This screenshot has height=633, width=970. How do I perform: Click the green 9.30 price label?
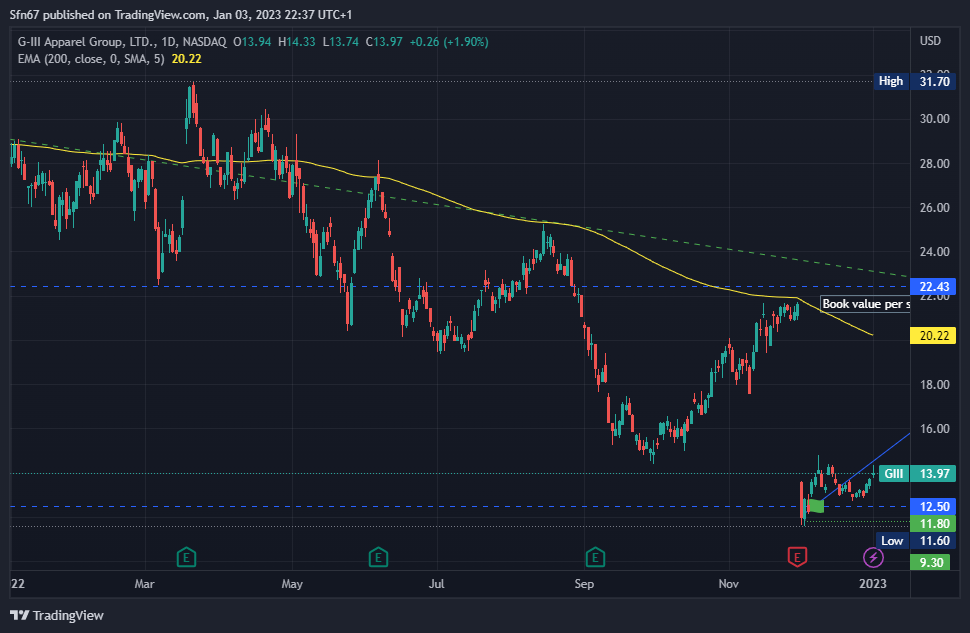[930, 562]
